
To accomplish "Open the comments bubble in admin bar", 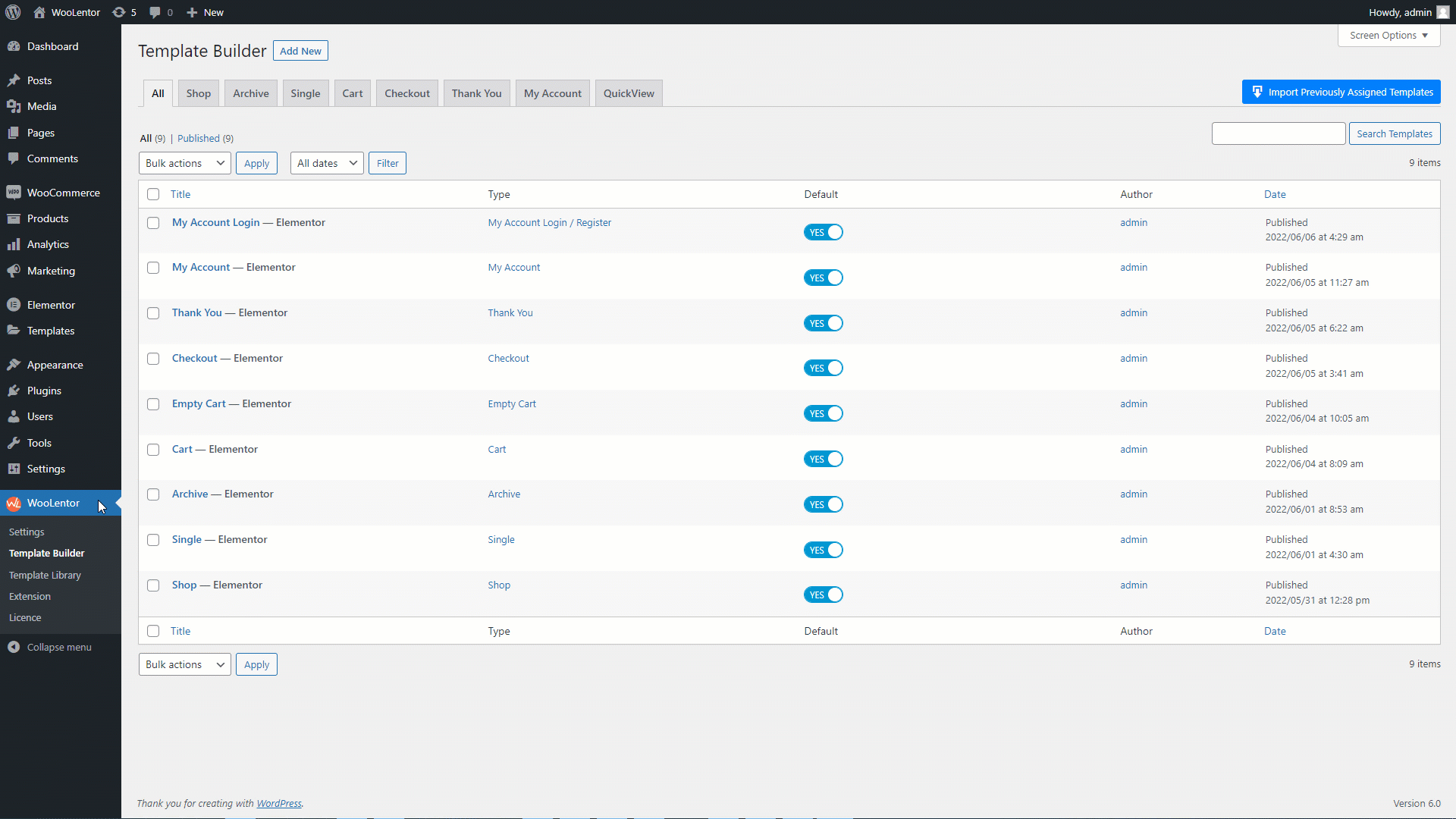I will [x=155, y=12].
